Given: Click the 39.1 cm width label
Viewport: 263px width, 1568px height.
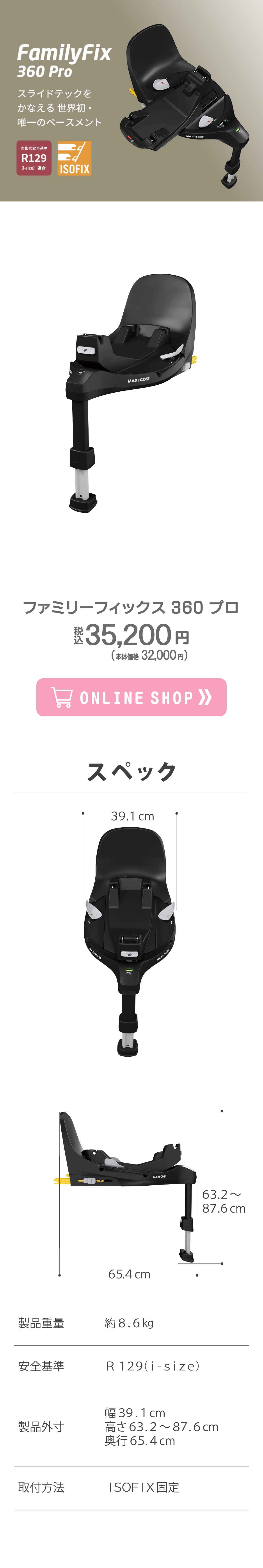Looking at the screenshot, I should (x=132, y=816).
